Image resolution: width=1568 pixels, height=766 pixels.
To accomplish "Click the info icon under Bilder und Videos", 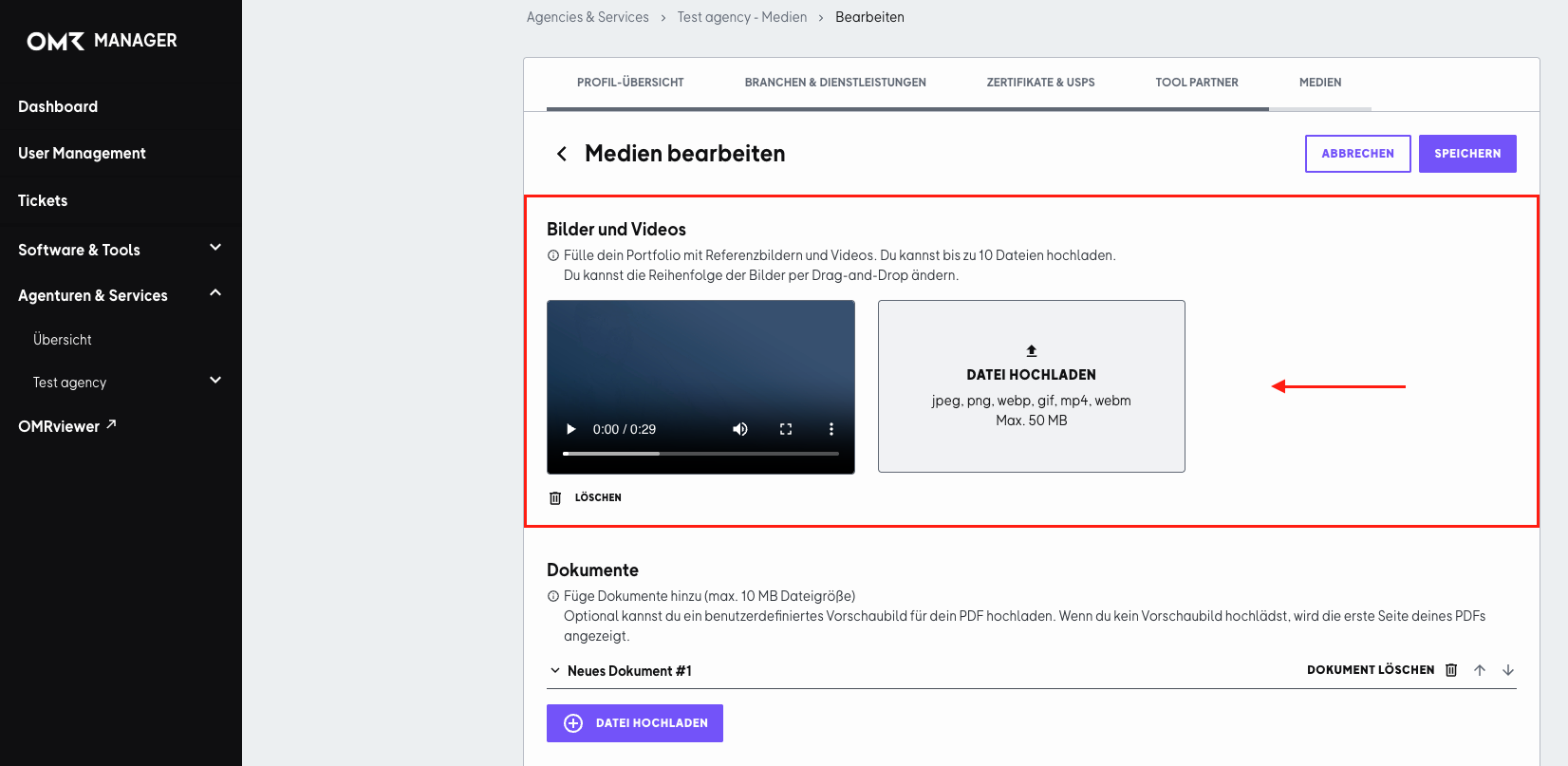I will pos(553,255).
